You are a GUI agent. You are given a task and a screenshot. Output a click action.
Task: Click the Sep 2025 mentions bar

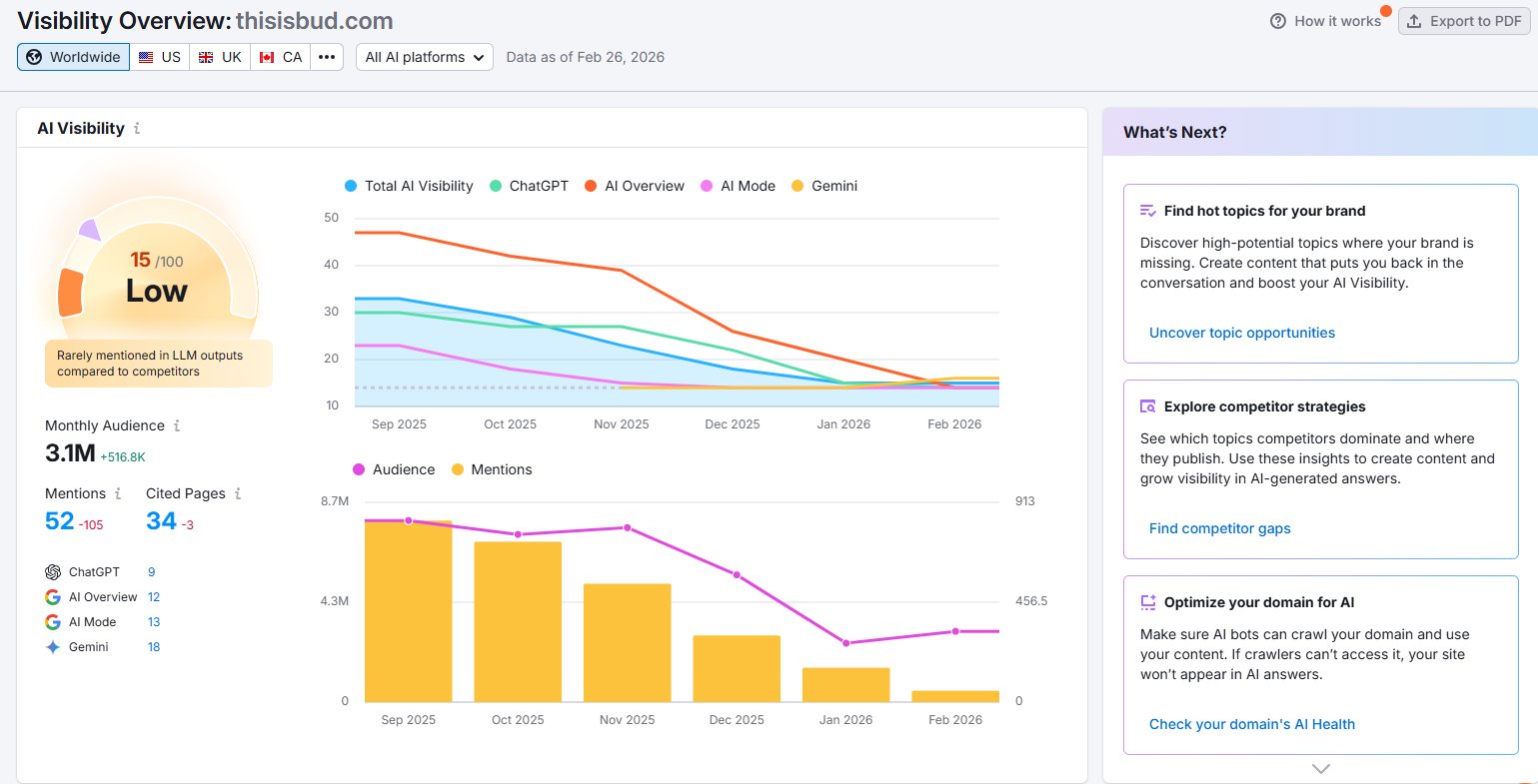point(409,611)
